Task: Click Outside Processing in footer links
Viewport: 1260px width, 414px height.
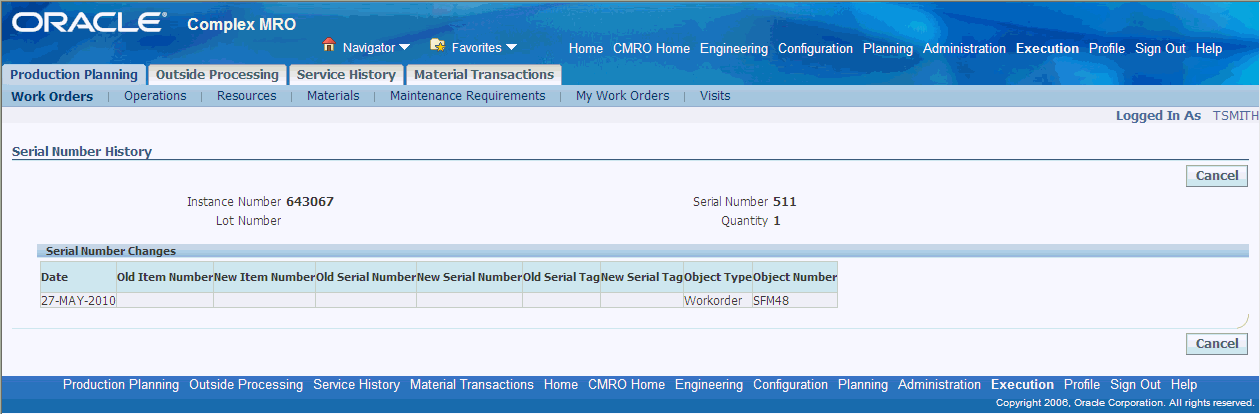Action: (246, 384)
